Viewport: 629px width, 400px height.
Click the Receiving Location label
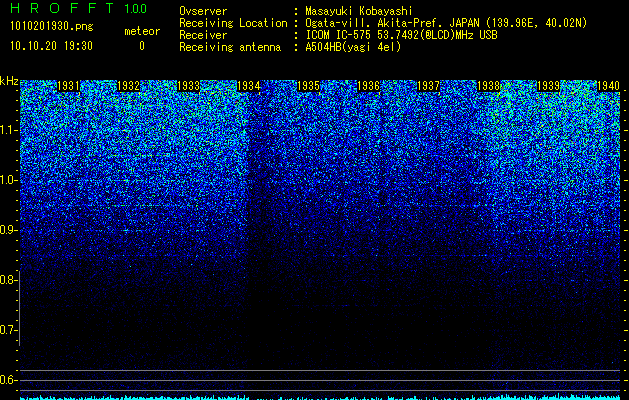[233, 23]
